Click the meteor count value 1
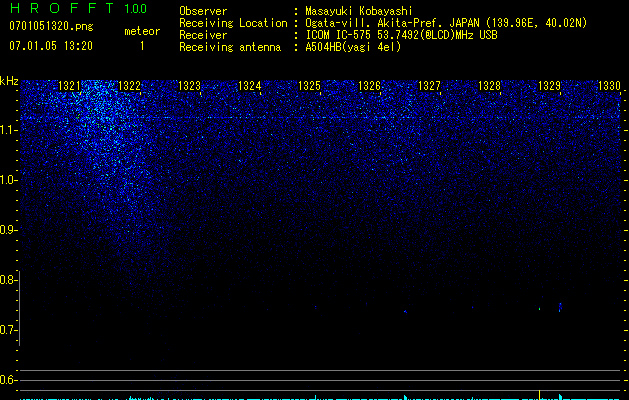The width and height of the screenshot is (629, 400). pyautogui.click(x=142, y=46)
